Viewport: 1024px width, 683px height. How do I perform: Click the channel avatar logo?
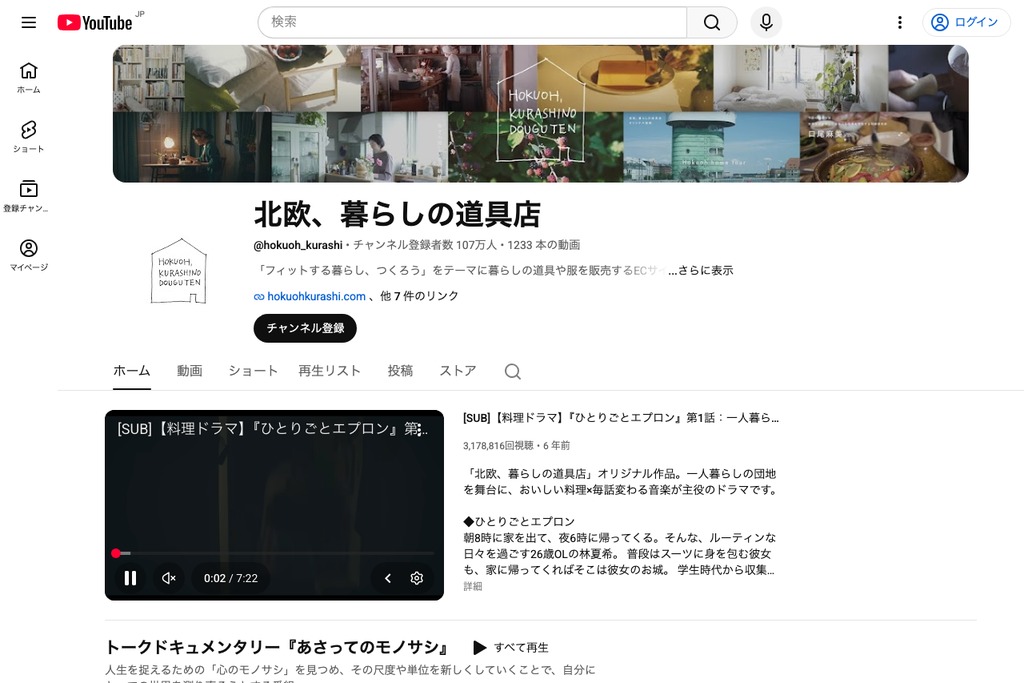click(179, 271)
